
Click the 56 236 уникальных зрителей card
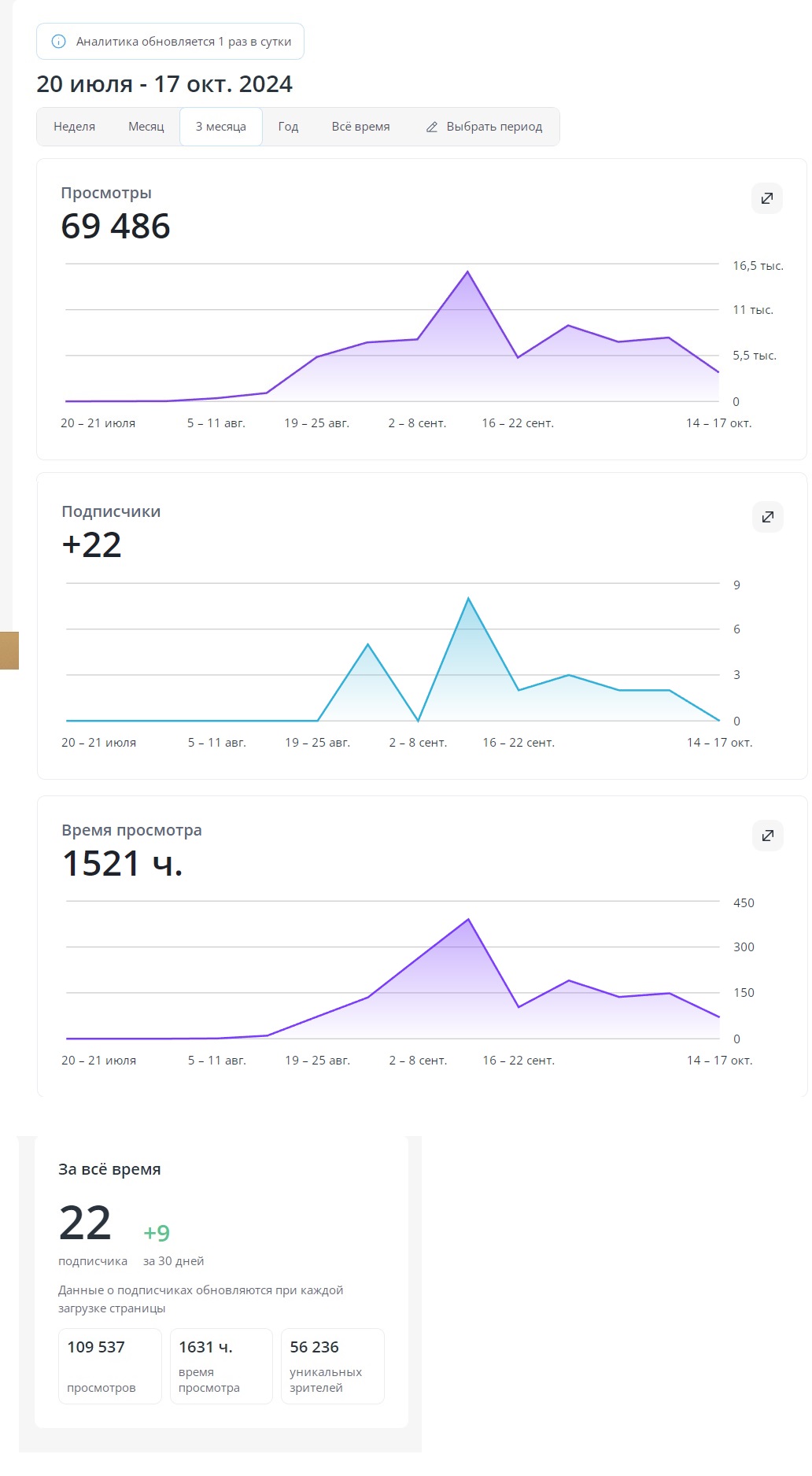333,1366
